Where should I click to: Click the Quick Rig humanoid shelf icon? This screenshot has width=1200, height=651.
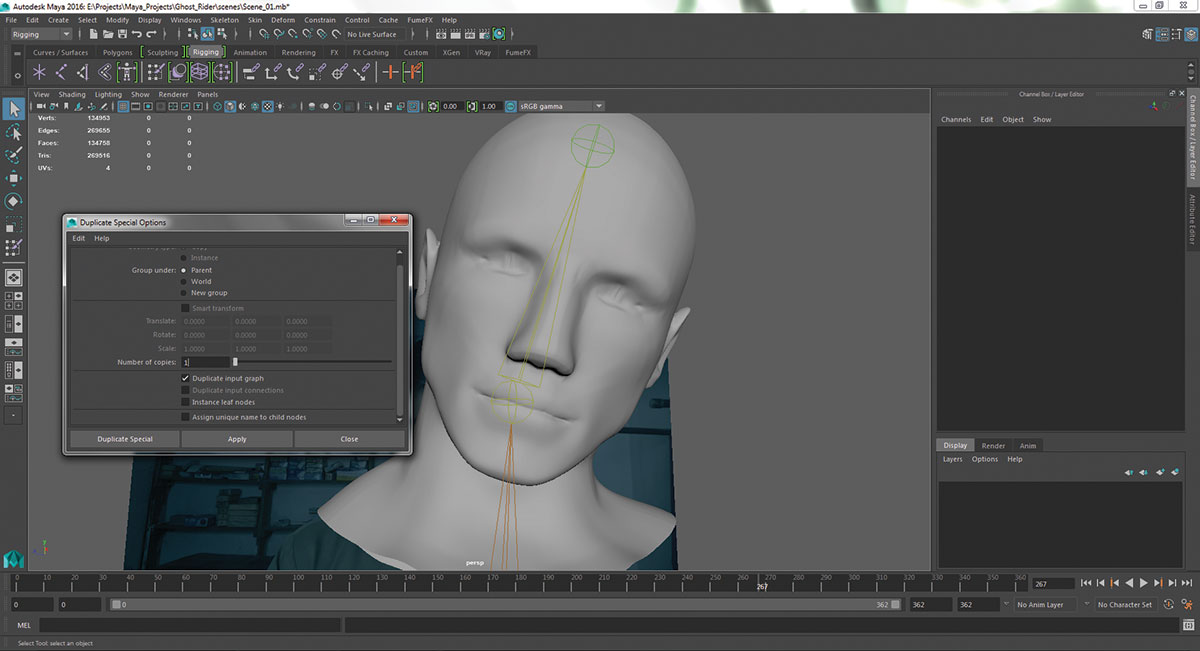point(127,72)
